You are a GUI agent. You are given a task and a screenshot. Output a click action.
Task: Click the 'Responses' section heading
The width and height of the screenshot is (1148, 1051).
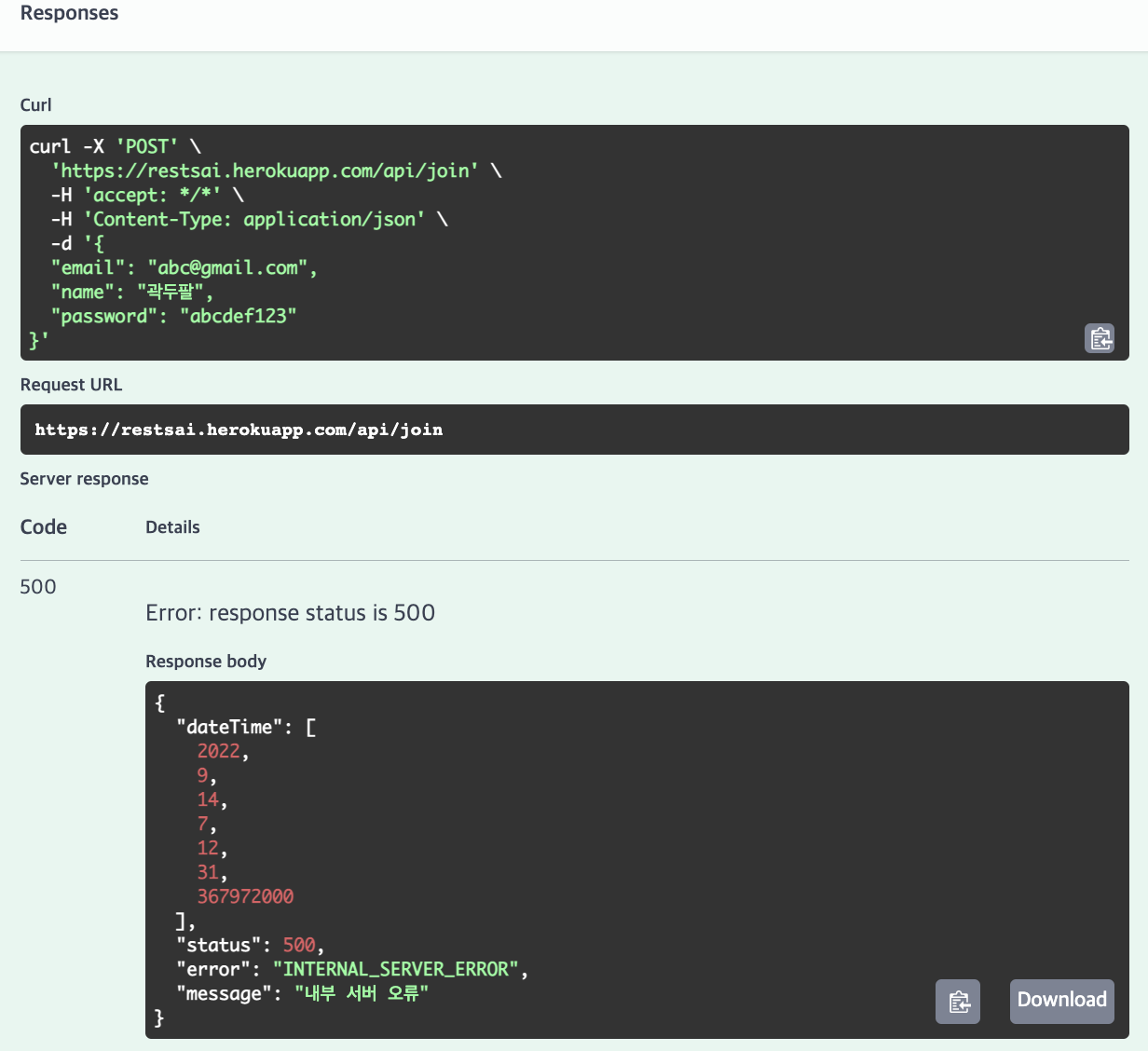point(70,13)
